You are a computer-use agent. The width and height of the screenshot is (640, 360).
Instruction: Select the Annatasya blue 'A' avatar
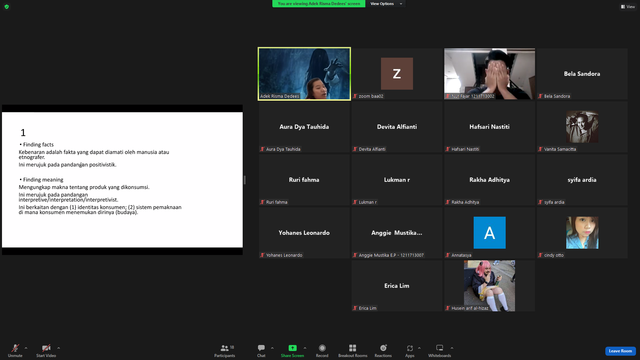tap(489, 233)
